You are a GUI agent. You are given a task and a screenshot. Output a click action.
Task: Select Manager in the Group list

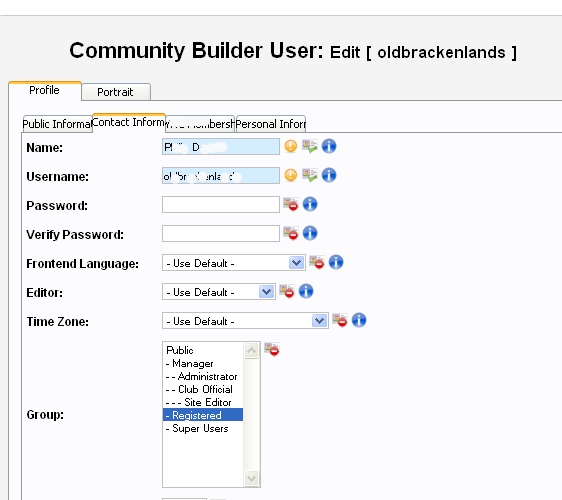[203, 363]
